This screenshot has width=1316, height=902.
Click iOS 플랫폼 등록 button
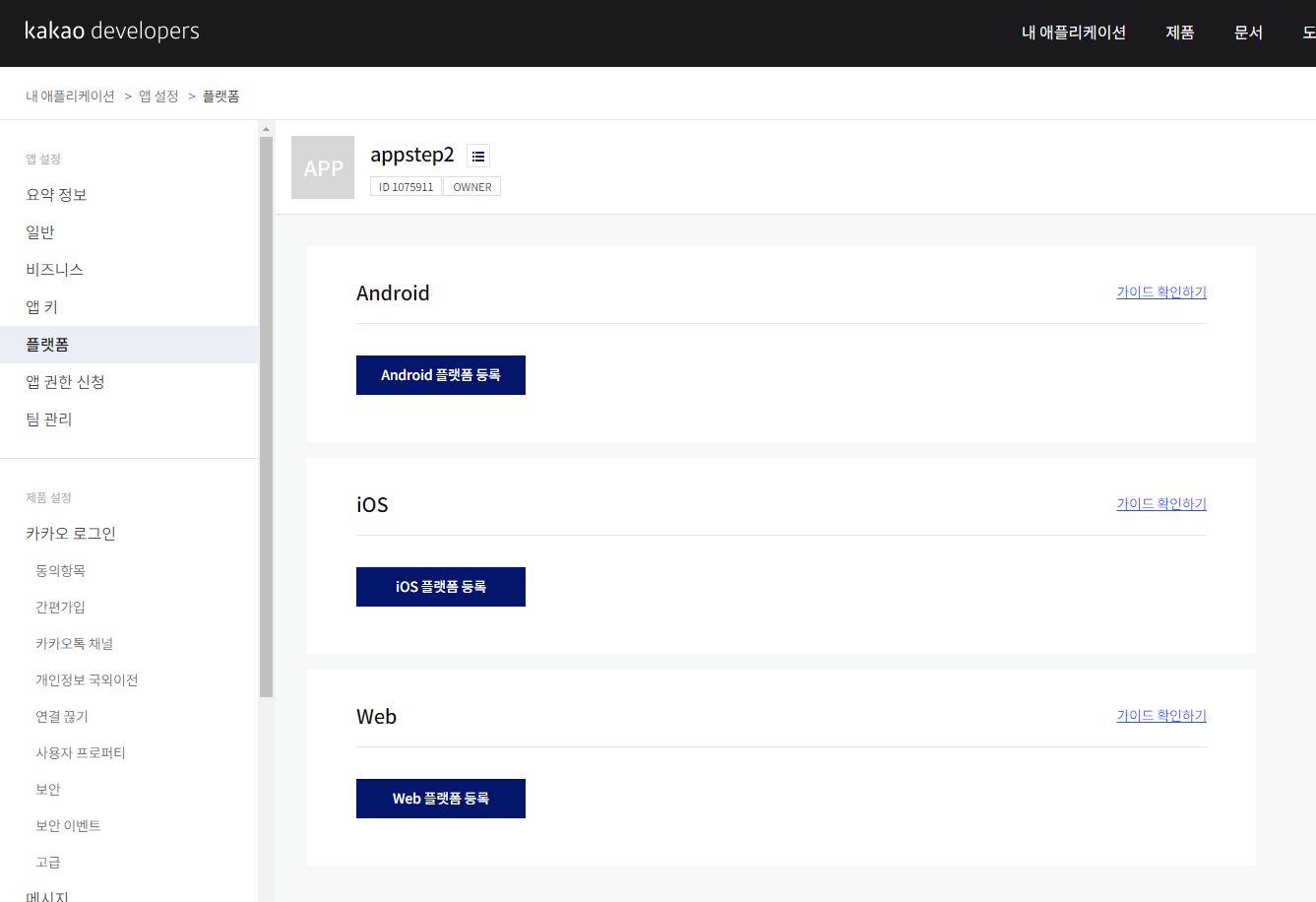click(441, 587)
